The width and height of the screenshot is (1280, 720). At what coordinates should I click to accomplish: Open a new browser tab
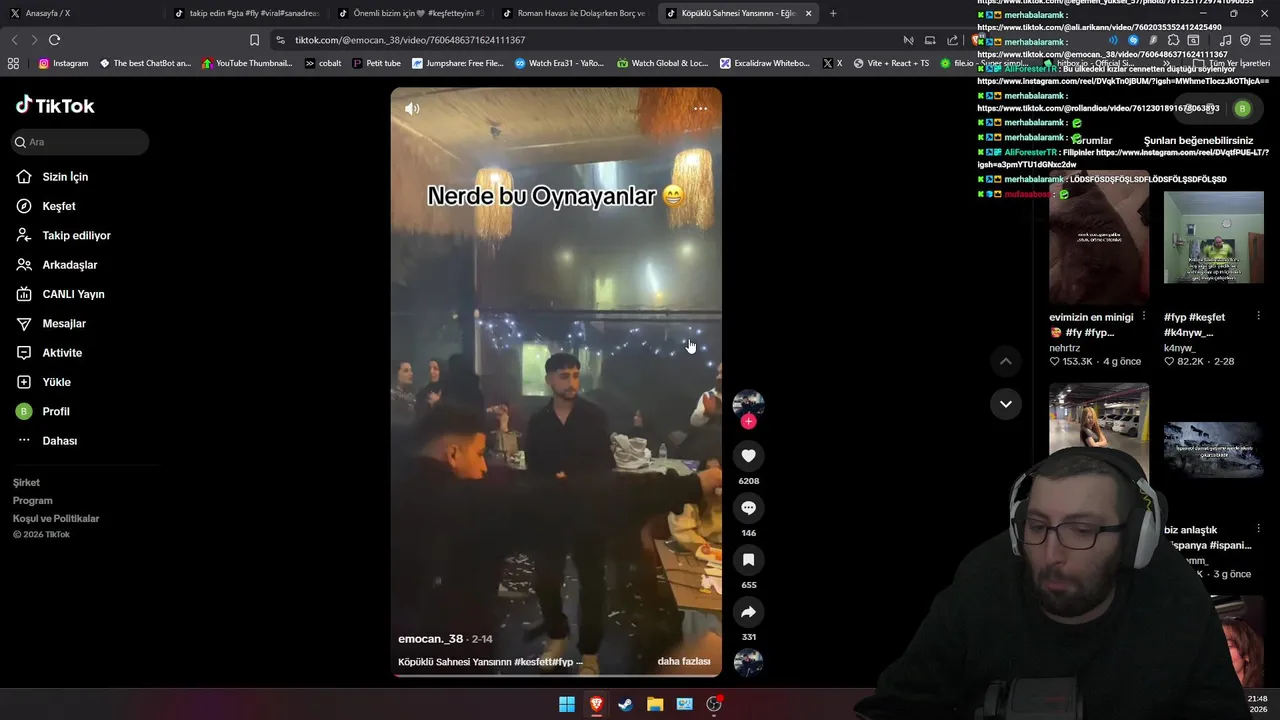[x=833, y=13]
